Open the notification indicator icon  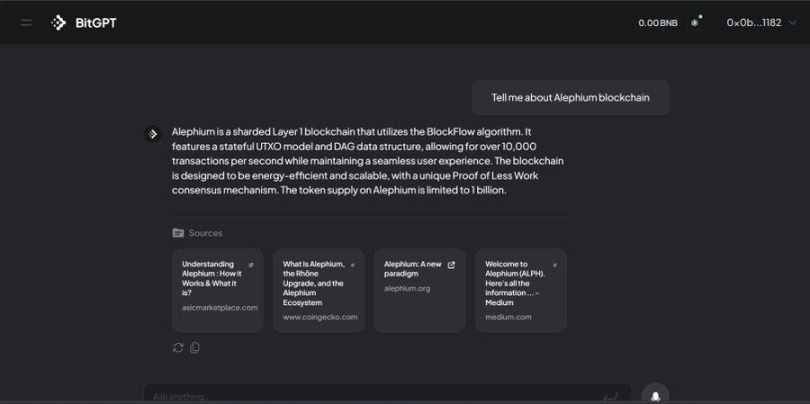696,22
